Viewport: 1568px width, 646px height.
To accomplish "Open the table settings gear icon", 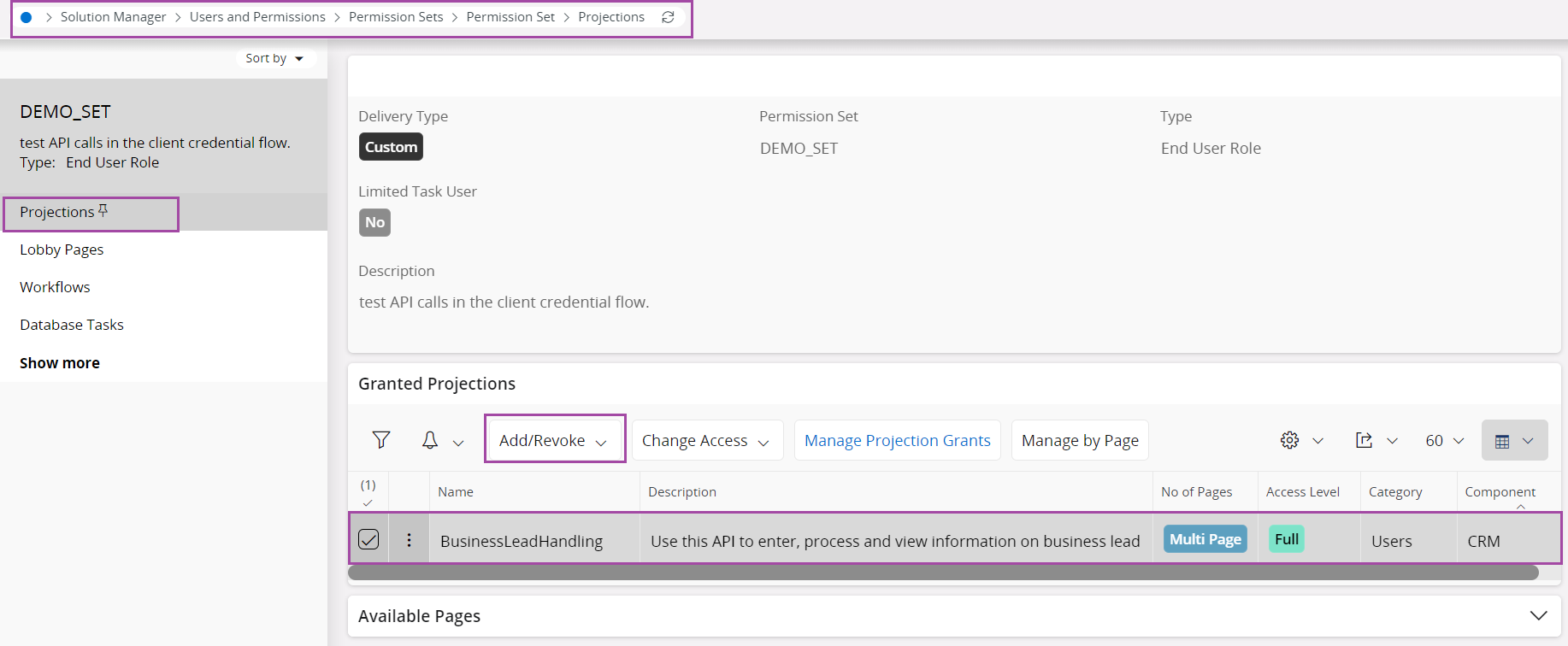I will 1289,440.
